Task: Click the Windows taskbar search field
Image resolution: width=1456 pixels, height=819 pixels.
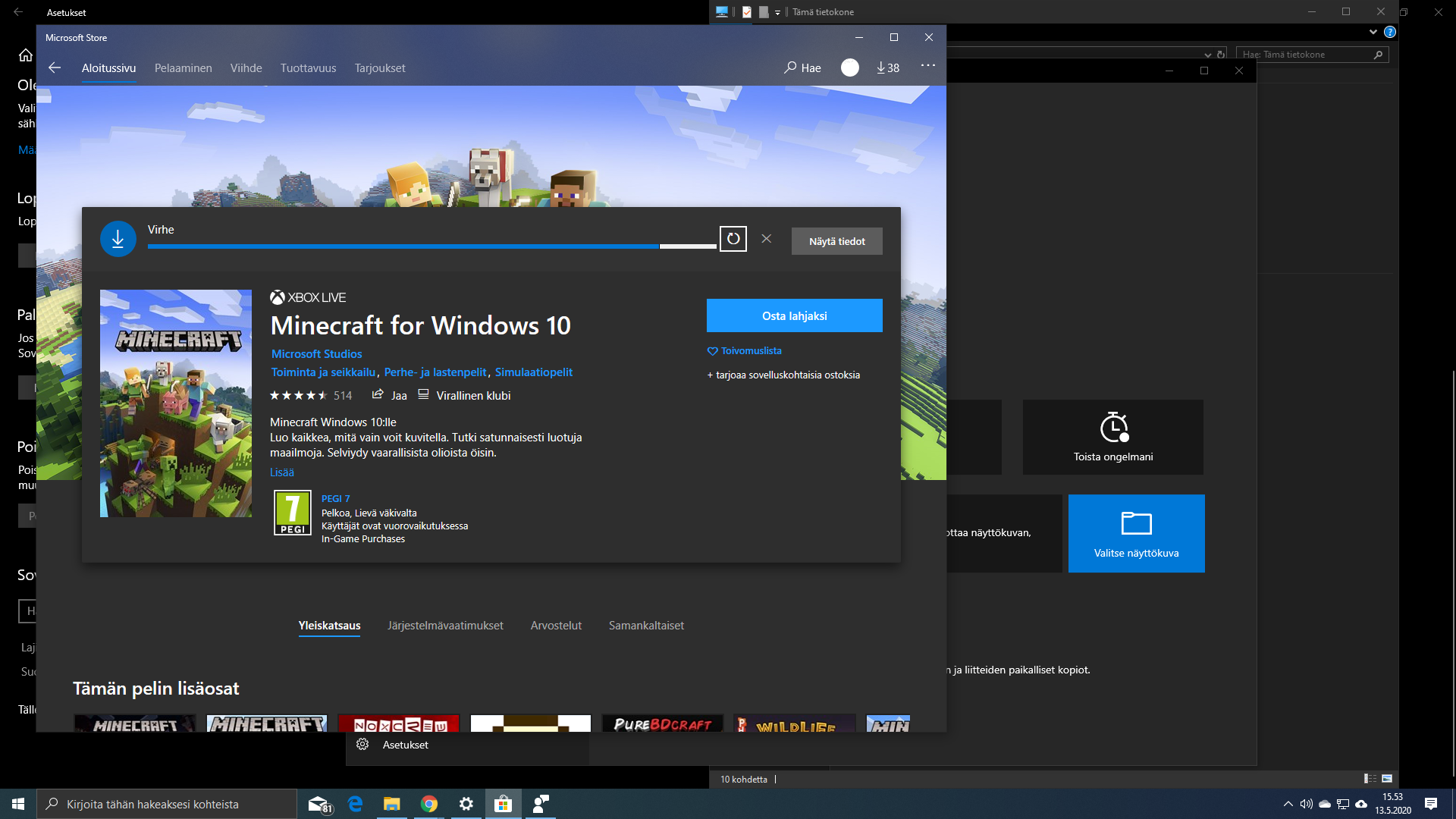Action: tap(167, 804)
